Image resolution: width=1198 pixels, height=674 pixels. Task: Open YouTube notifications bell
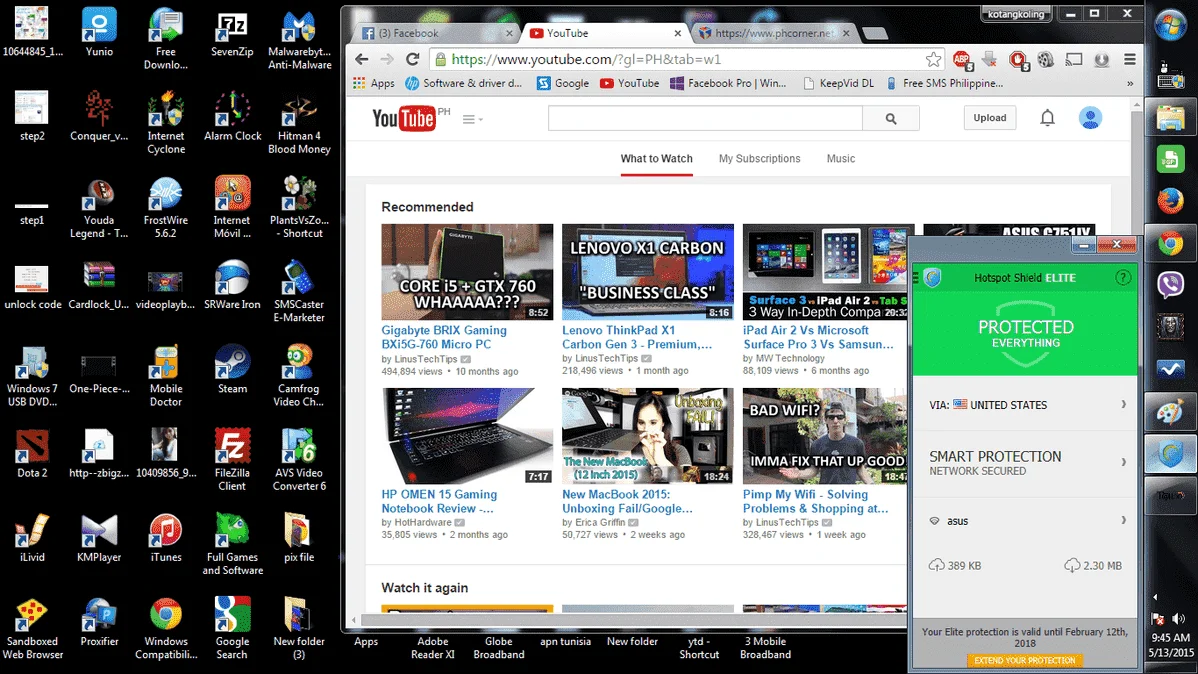1047,118
